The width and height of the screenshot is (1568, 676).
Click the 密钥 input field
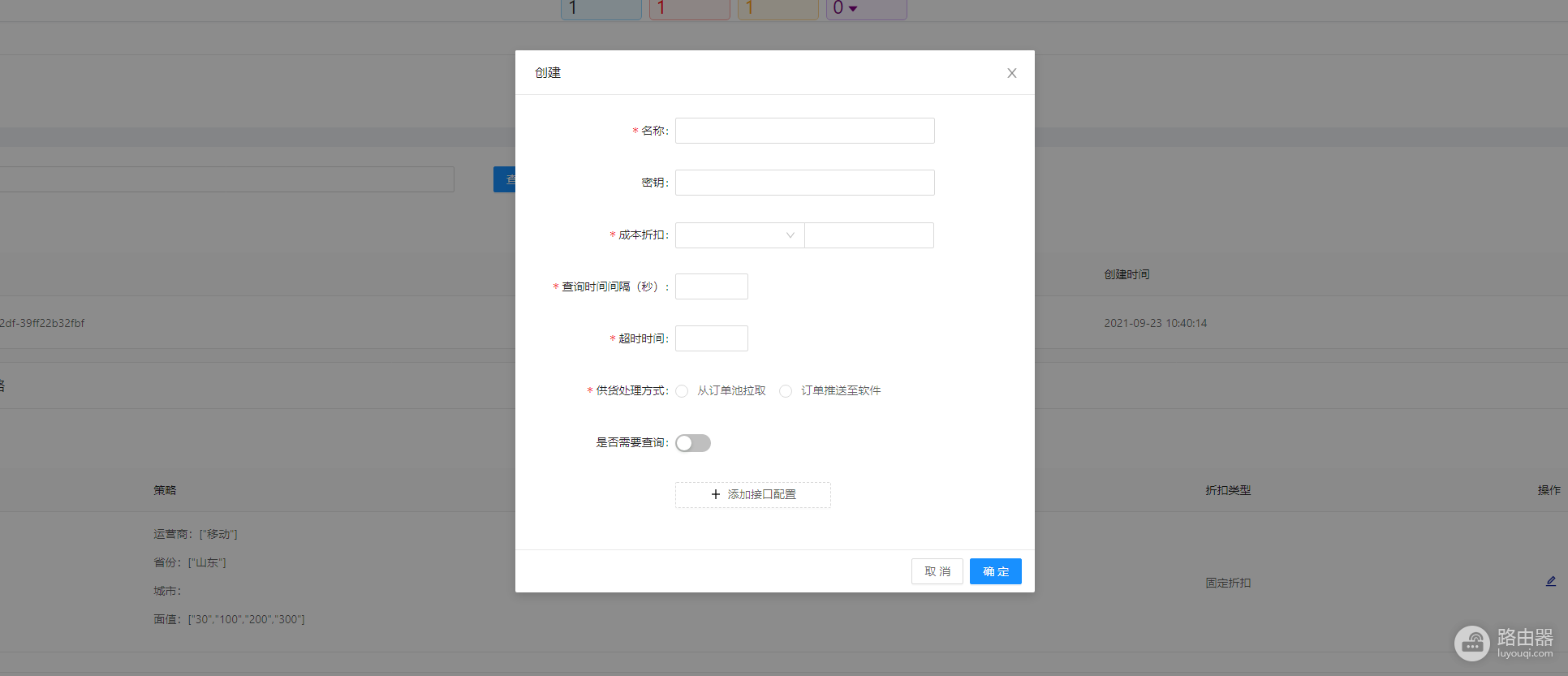[804, 183]
